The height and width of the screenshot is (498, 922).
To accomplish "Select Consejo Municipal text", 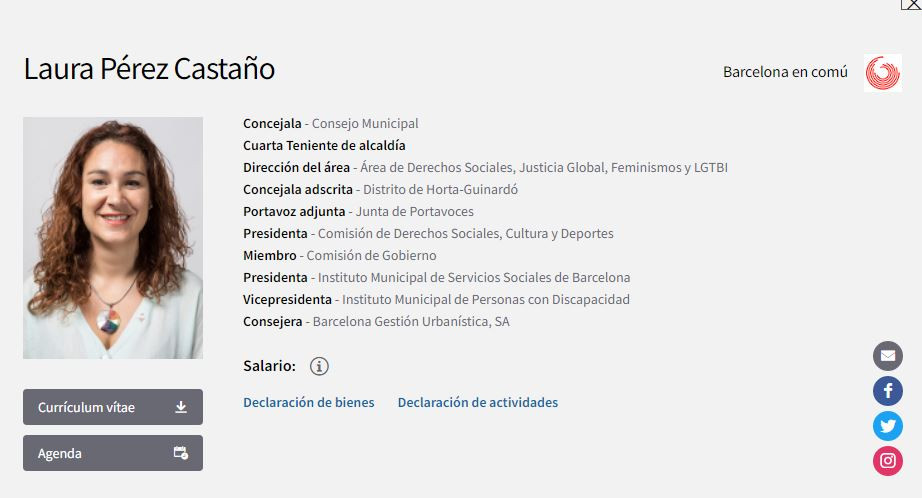I will coord(365,124).
